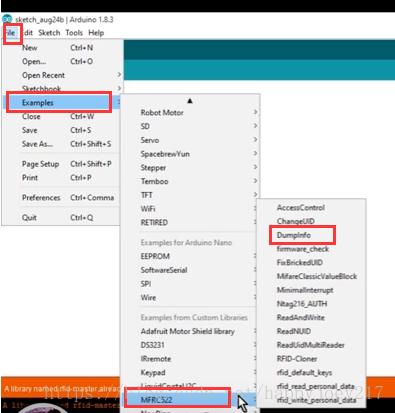This screenshot has height=413, width=395.
Task: Open the ChangeUID example
Action: (311, 221)
